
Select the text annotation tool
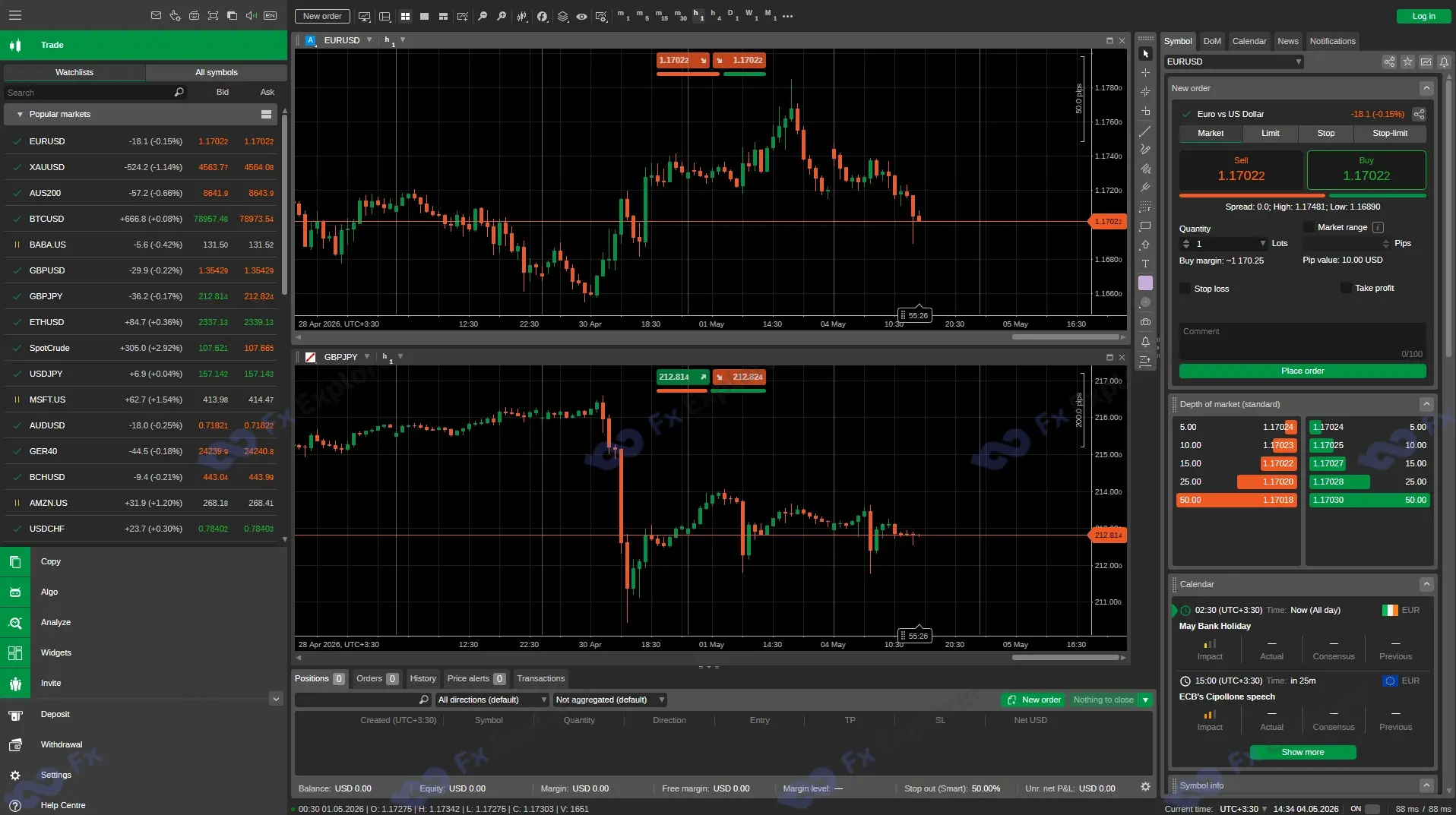click(1145, 264)
